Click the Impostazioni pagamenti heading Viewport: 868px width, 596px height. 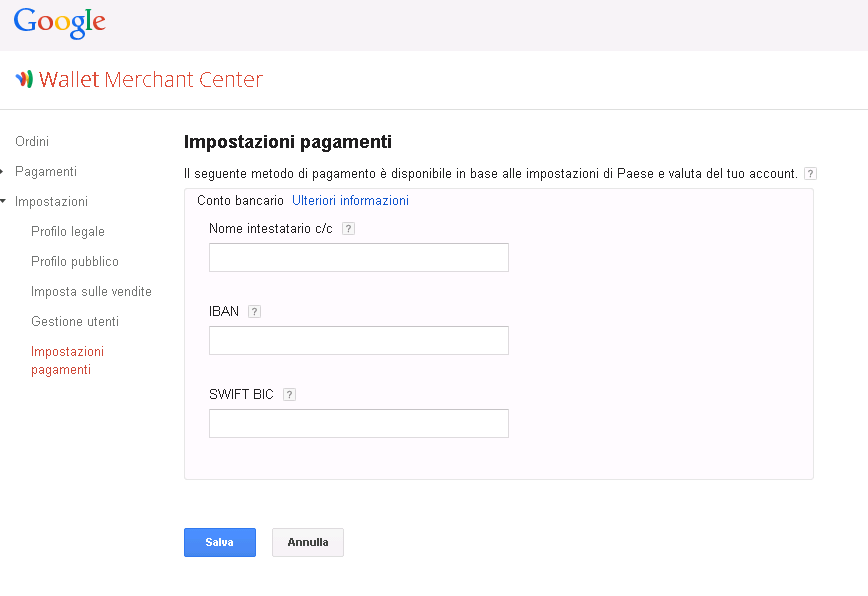point(288,142)
